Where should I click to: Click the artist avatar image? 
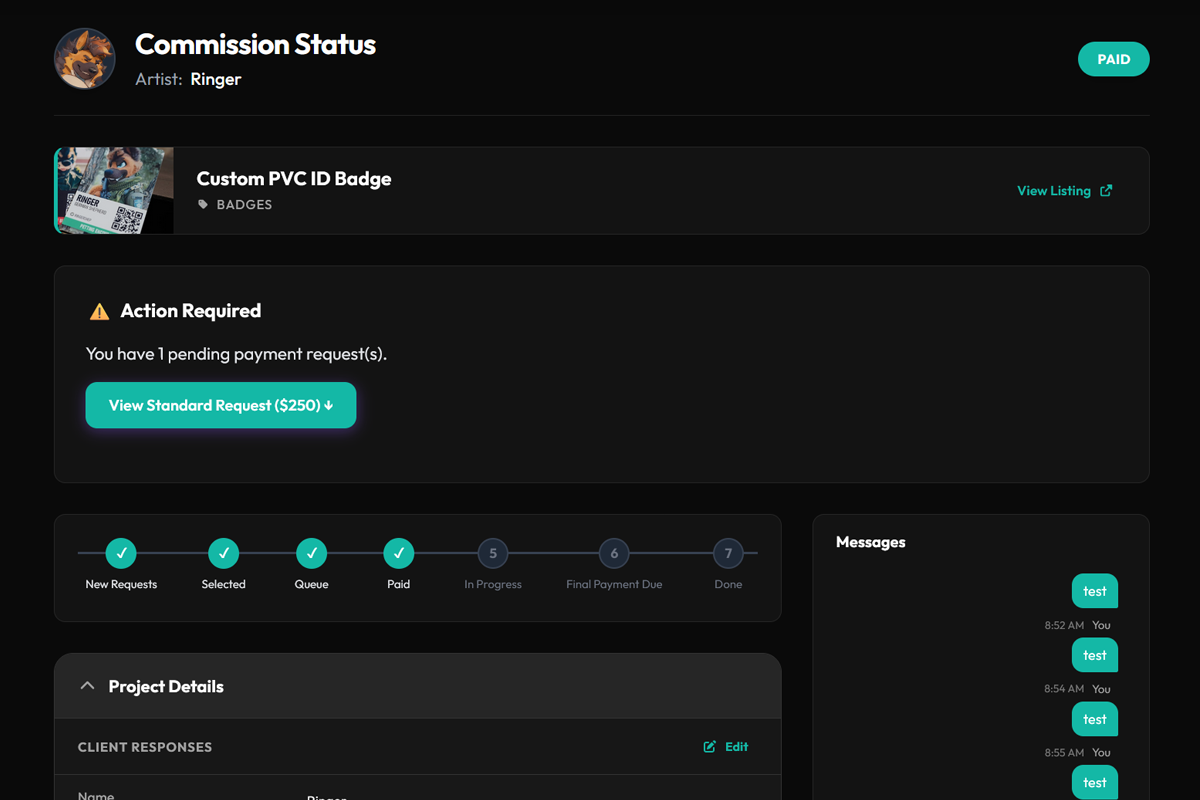[x=85, y=59]
